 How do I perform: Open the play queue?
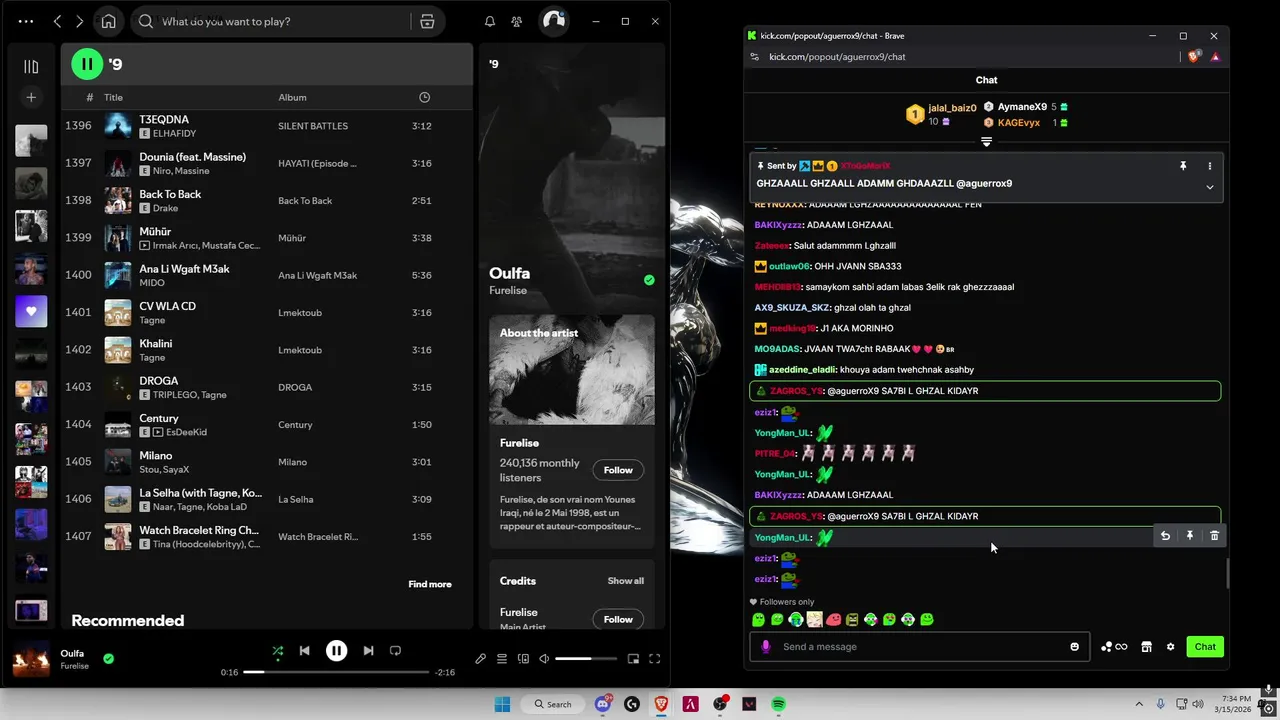coord(502,659)
